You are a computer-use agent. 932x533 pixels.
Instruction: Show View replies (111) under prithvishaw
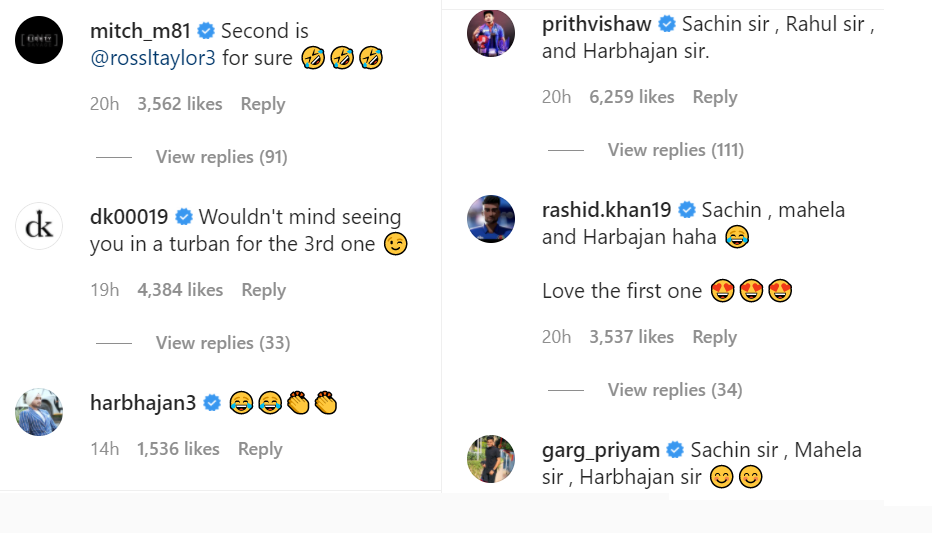pos(675,150)
